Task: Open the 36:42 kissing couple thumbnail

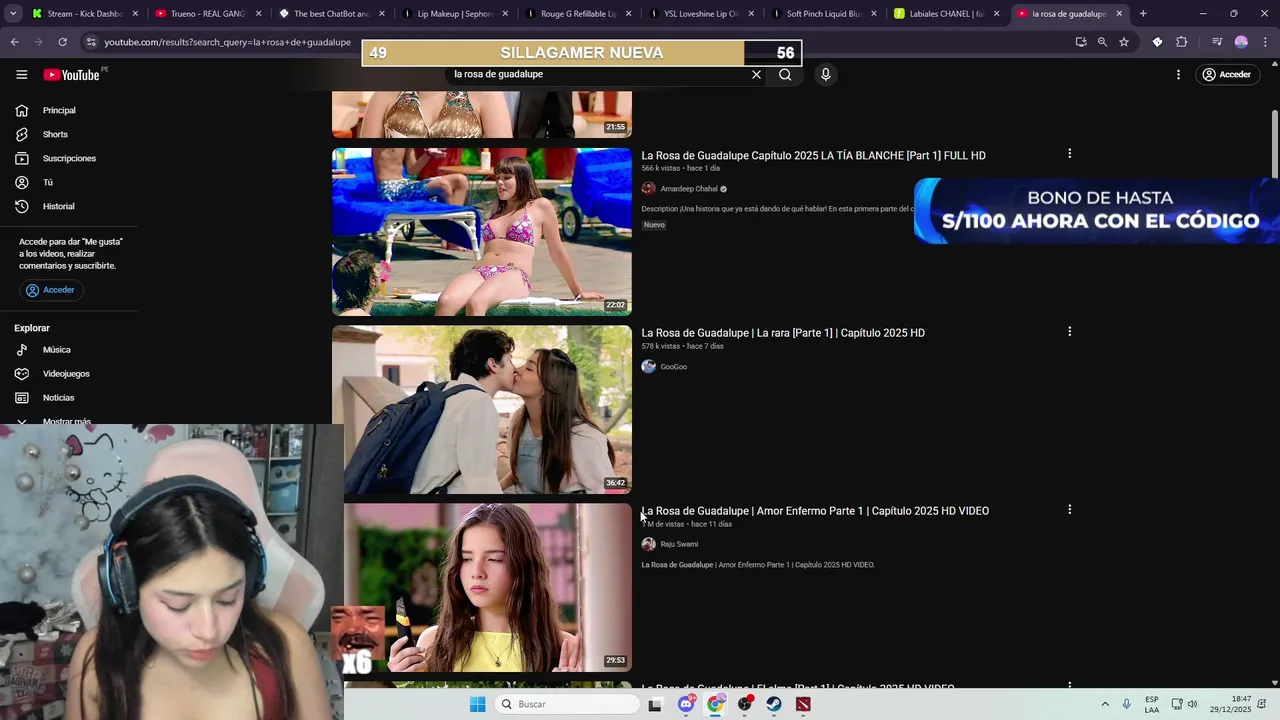Action: [x=482, y=410]
